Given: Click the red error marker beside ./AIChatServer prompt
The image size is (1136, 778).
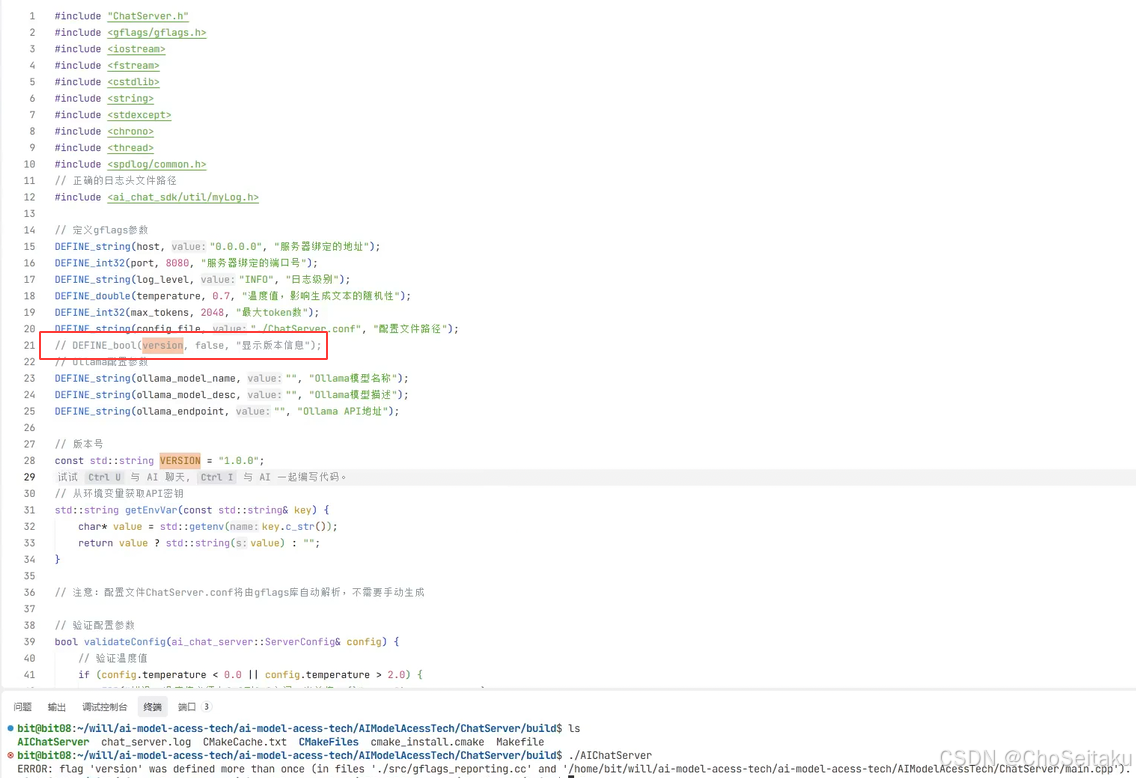Looking at the screenshot, I should click(10, 755).
